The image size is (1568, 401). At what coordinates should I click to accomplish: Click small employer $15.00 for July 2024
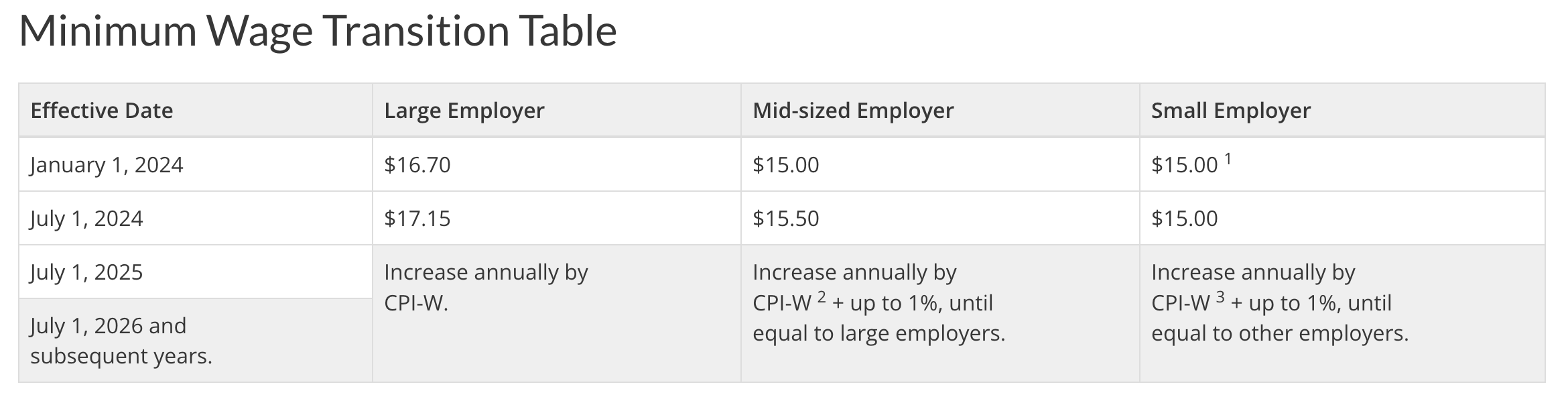coord(1184,219)
